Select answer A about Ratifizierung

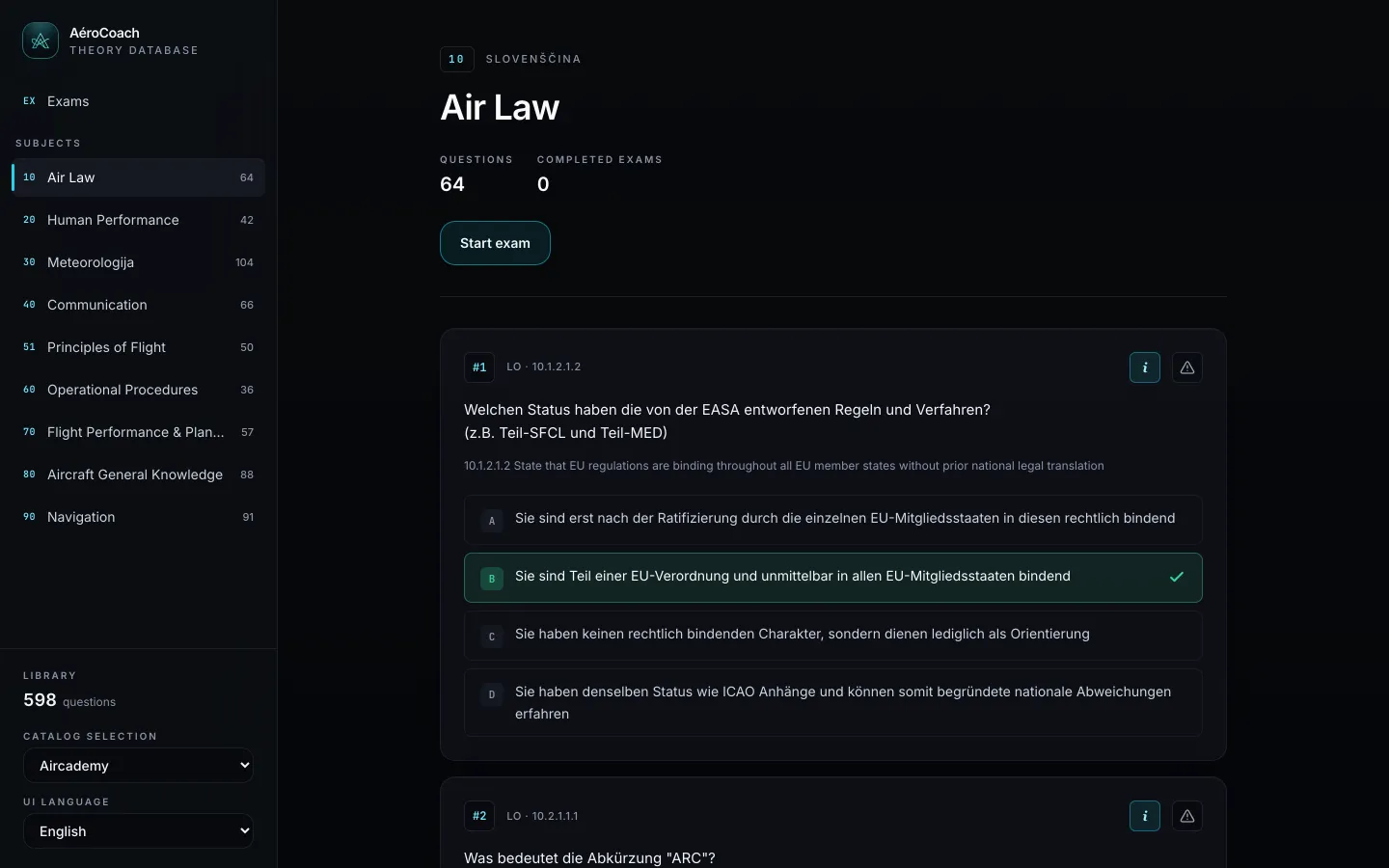[833, 519]
